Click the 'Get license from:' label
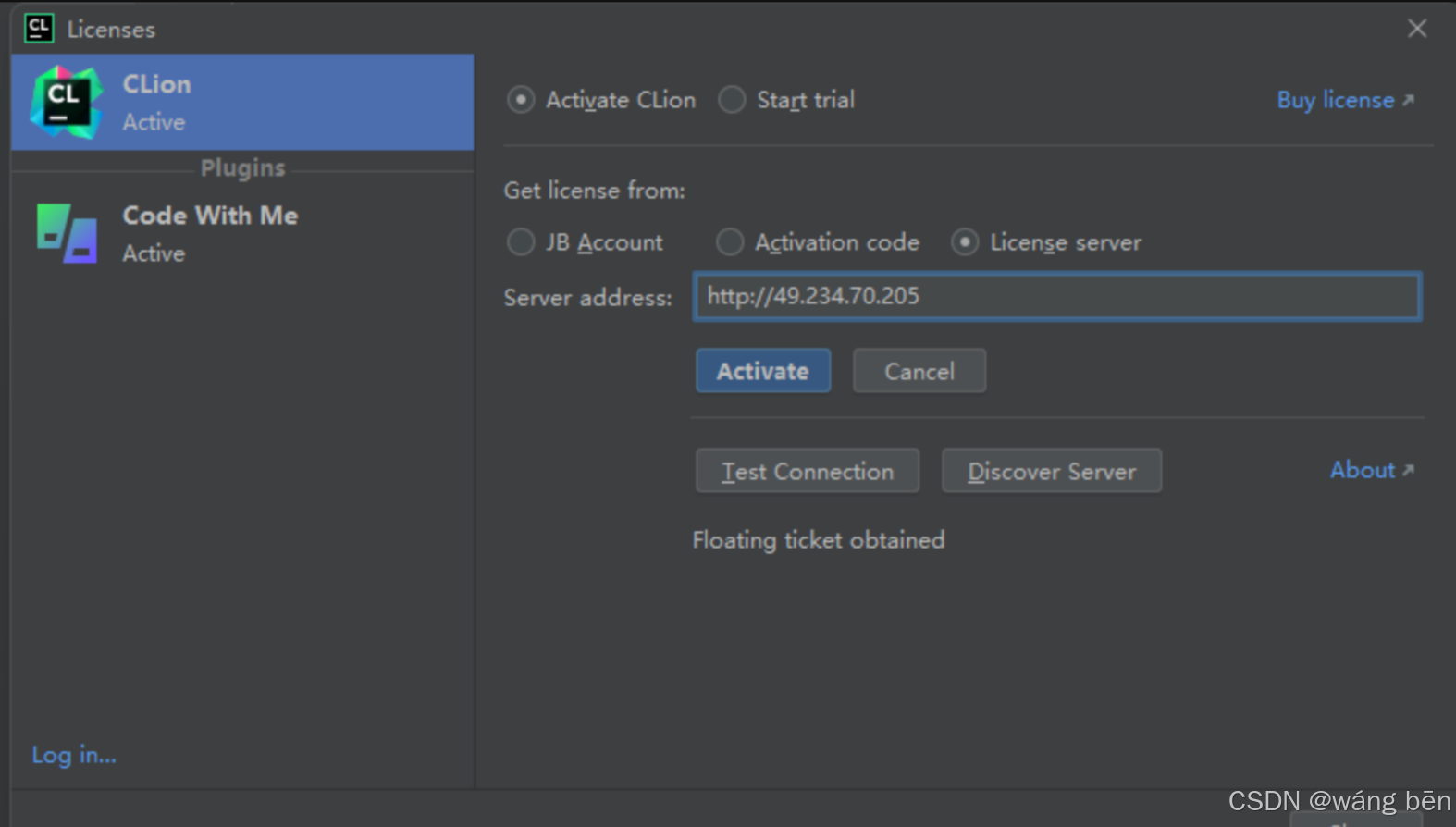Screen dimensions: 1456x827 595,191
